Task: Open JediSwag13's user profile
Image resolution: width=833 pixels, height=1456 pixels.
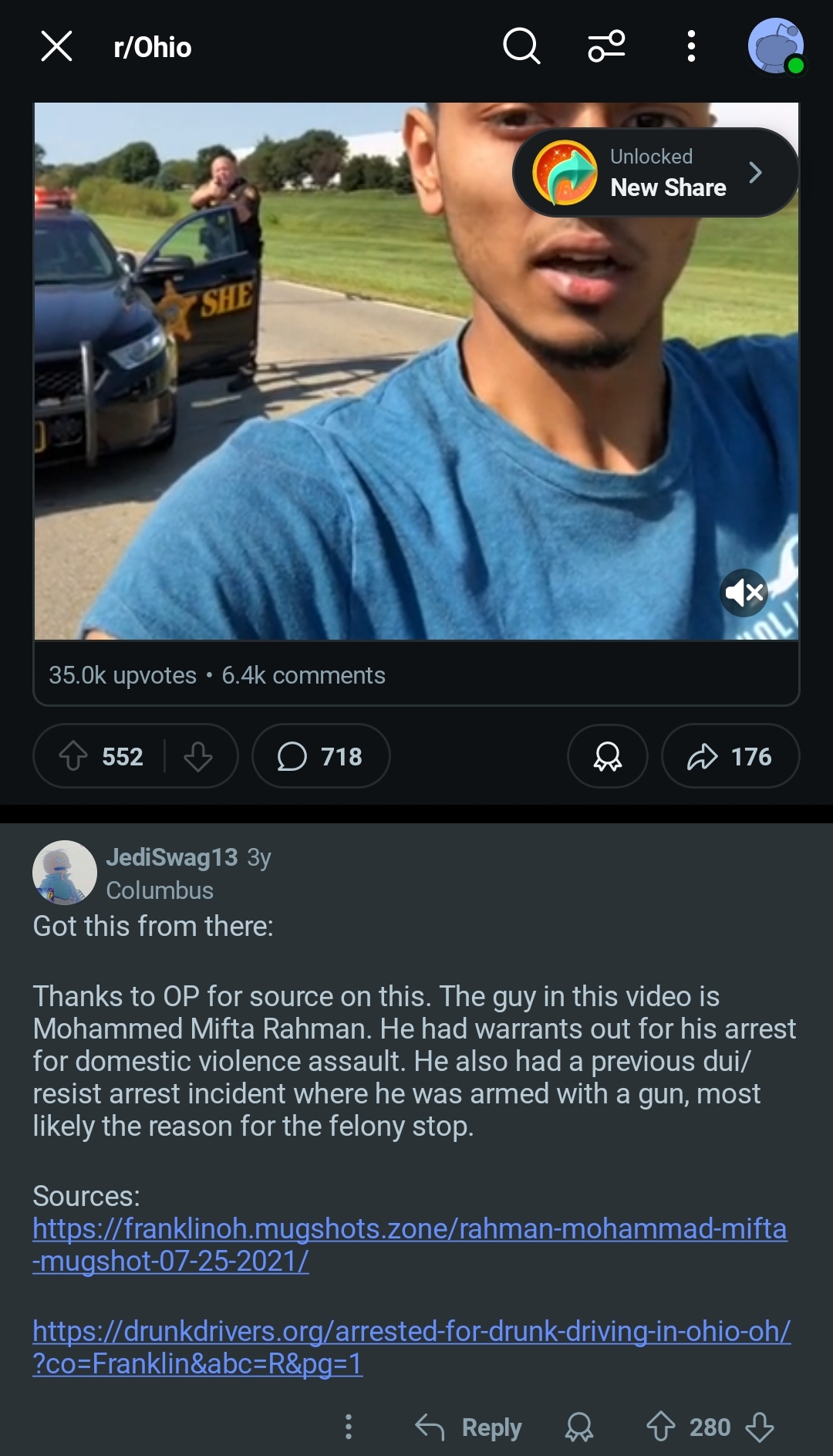Action: click(x=171, y=857)
